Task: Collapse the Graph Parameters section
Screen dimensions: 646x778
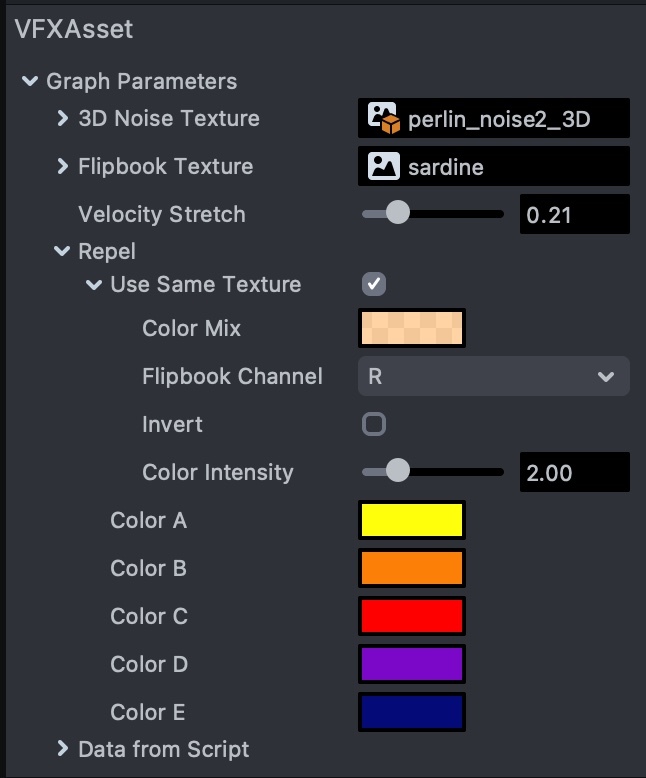Action: (30, 82)
